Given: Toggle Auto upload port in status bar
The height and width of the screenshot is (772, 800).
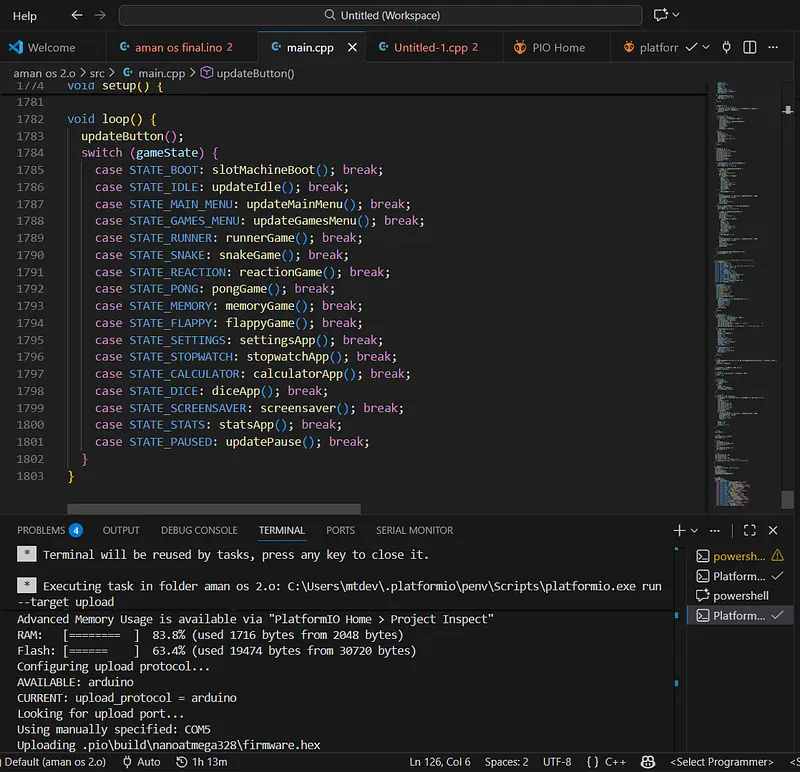Looking at the screenshot, I should 141,762.
